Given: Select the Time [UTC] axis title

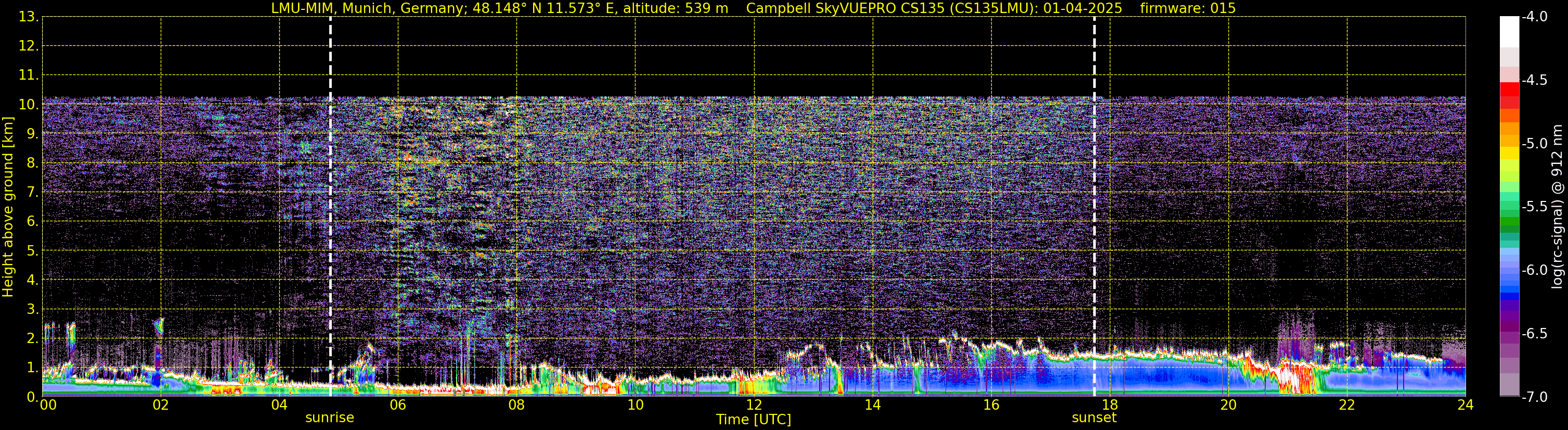Looking at the screenshot, I should 754,420.
